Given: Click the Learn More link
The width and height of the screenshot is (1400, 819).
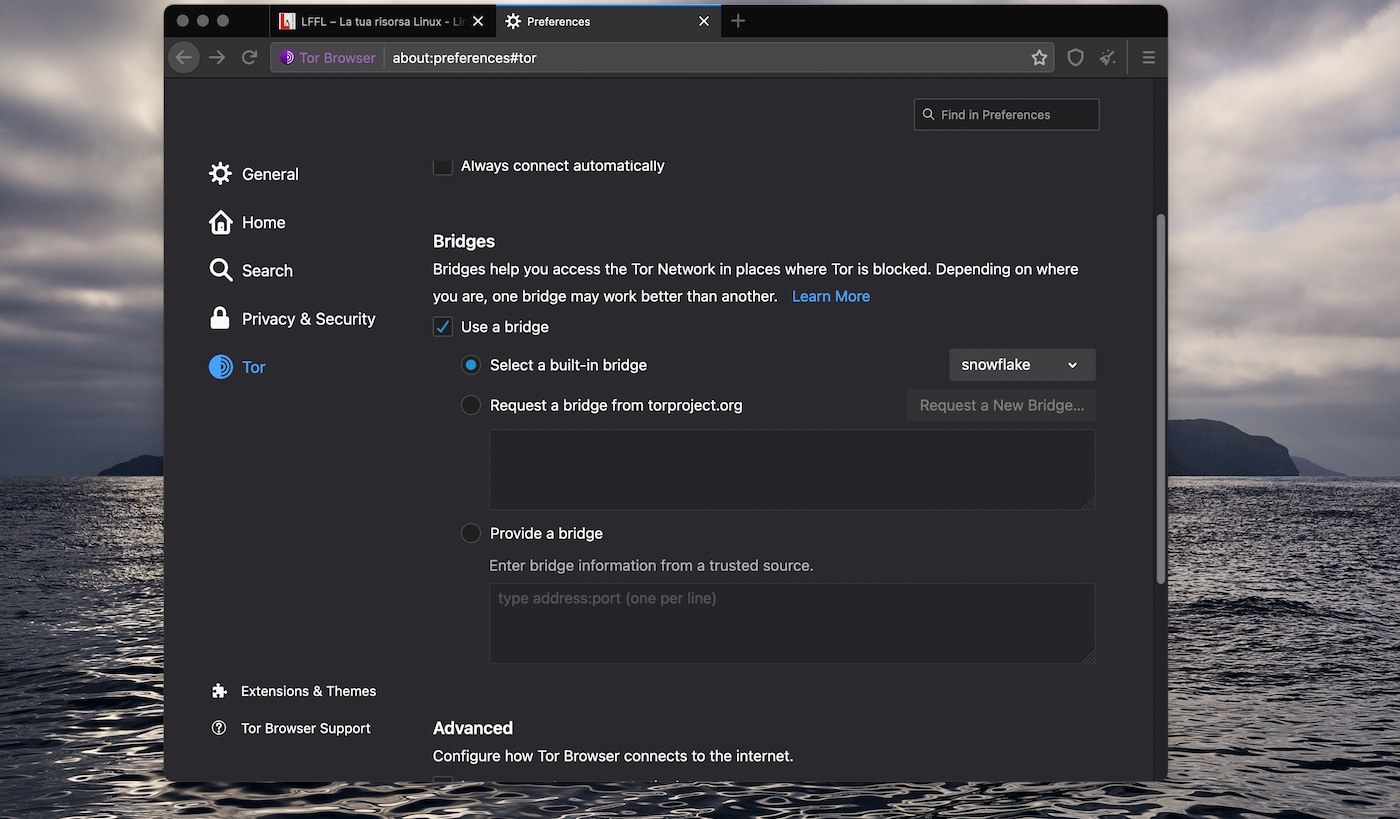Looking at the screenshot, I should (830, 296).
